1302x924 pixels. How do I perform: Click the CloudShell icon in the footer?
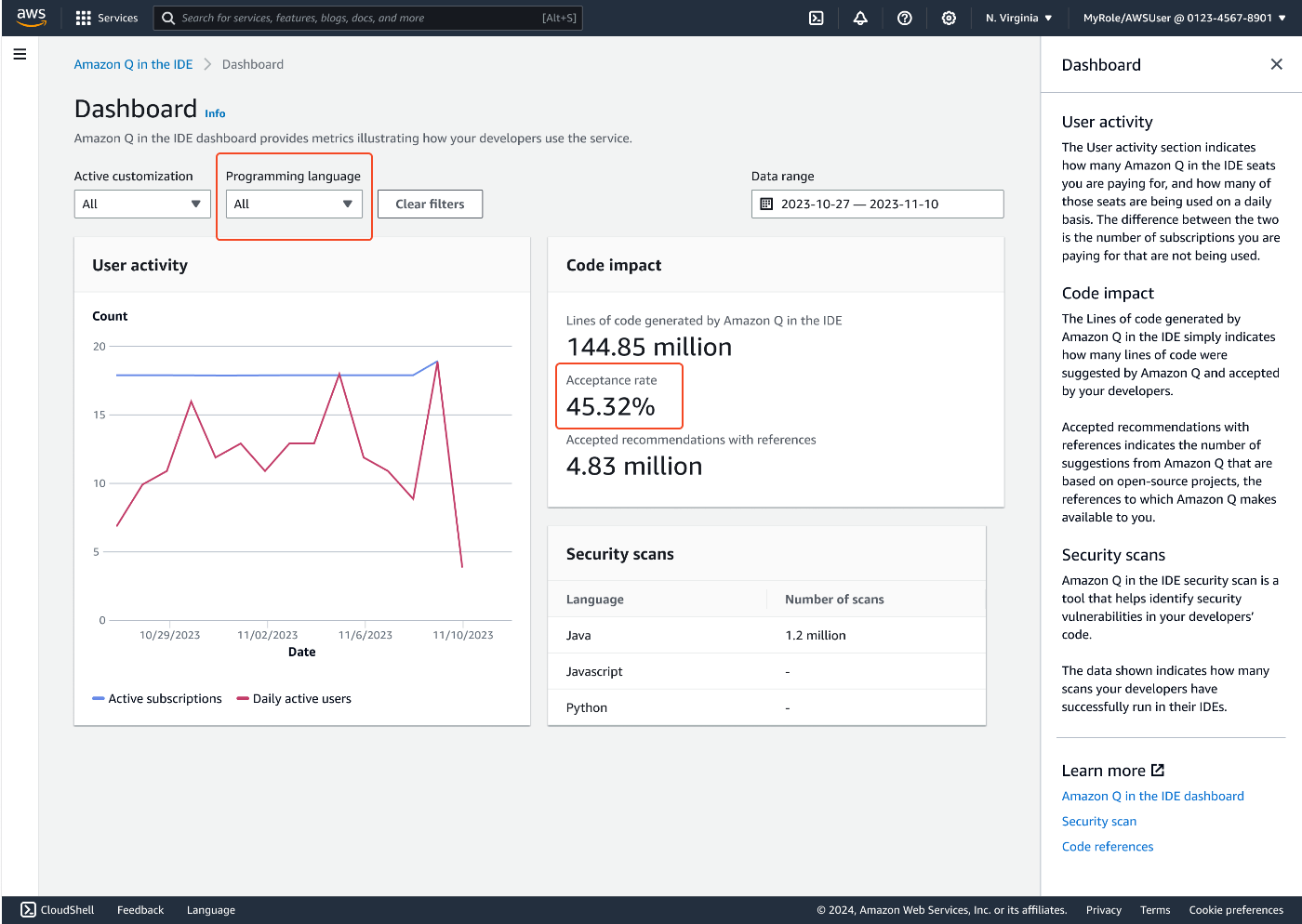coord(29,910)
